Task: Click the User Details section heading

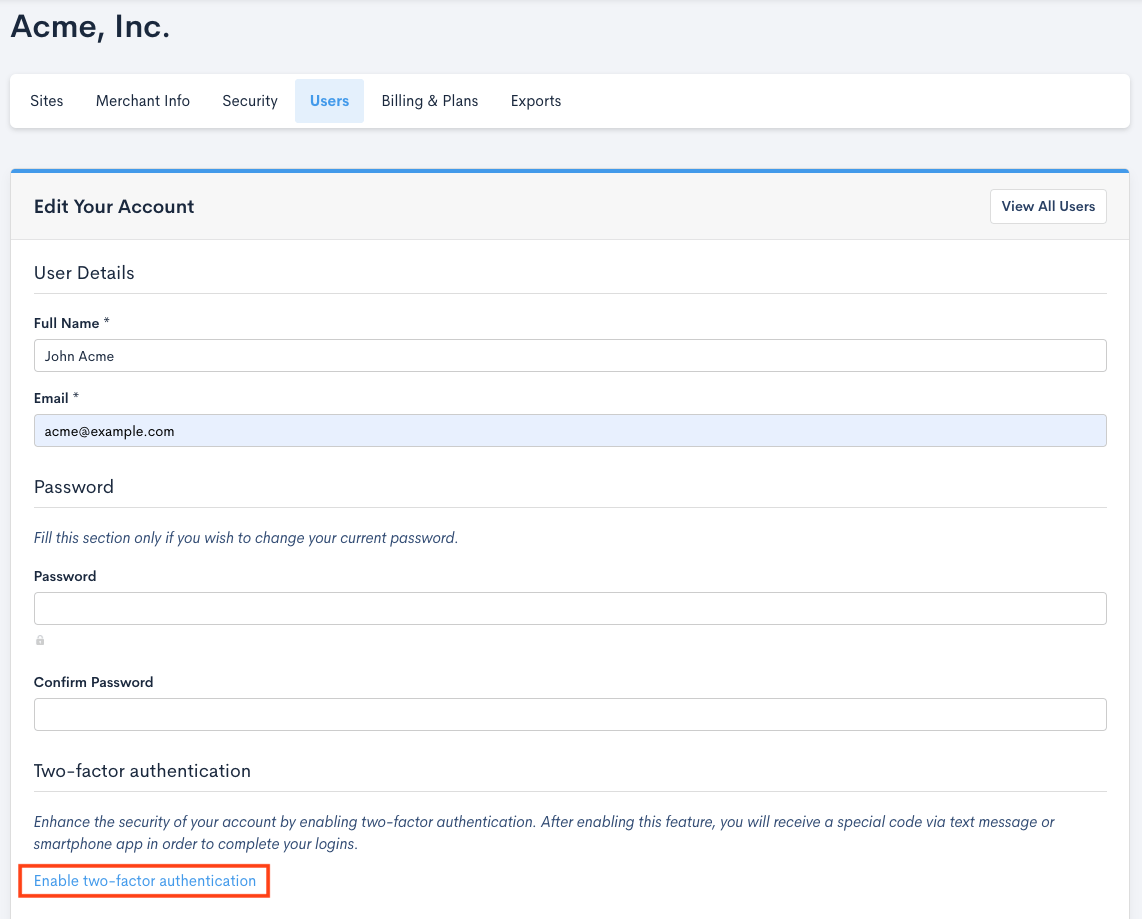Action: point(84,273)
